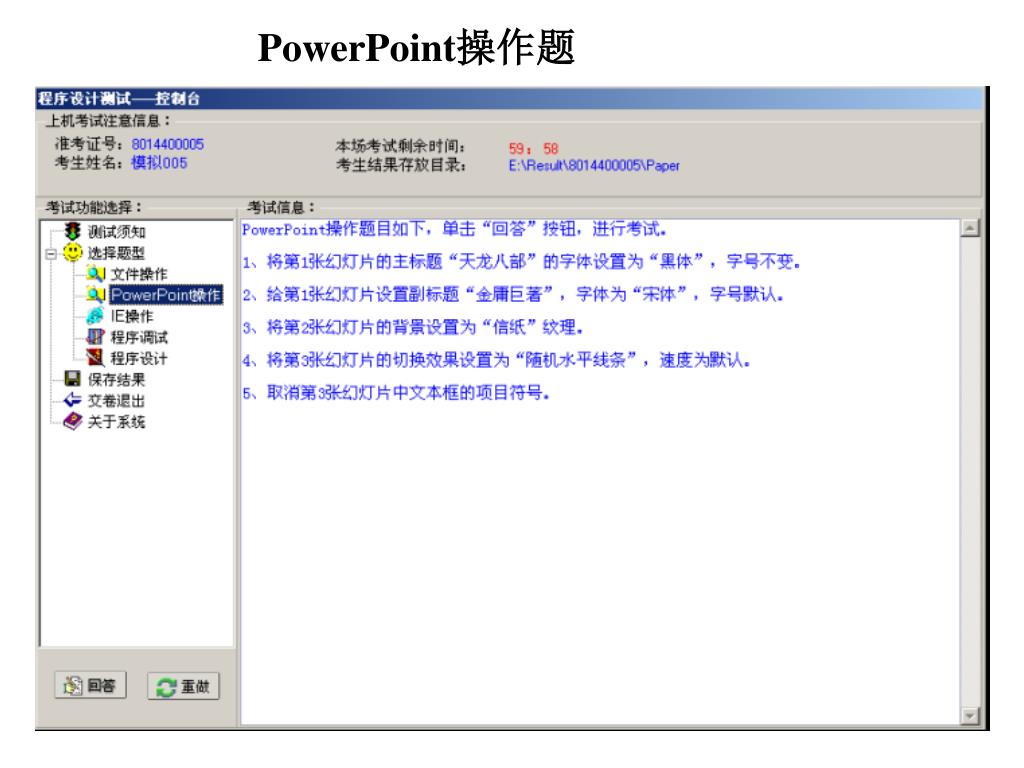Screen dimensions: 1024x768
Task: Click the scrollbar down arrow in exam info
Action: (970, 716)
